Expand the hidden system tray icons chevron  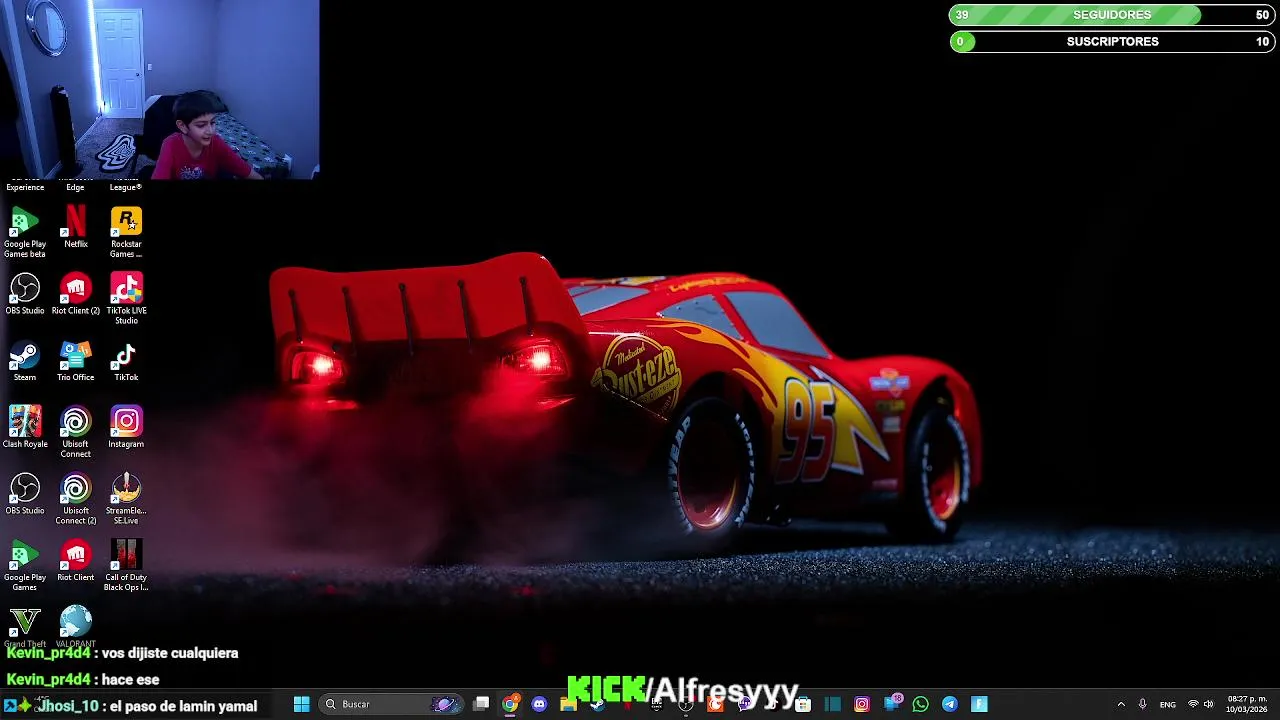point(1121,704)
